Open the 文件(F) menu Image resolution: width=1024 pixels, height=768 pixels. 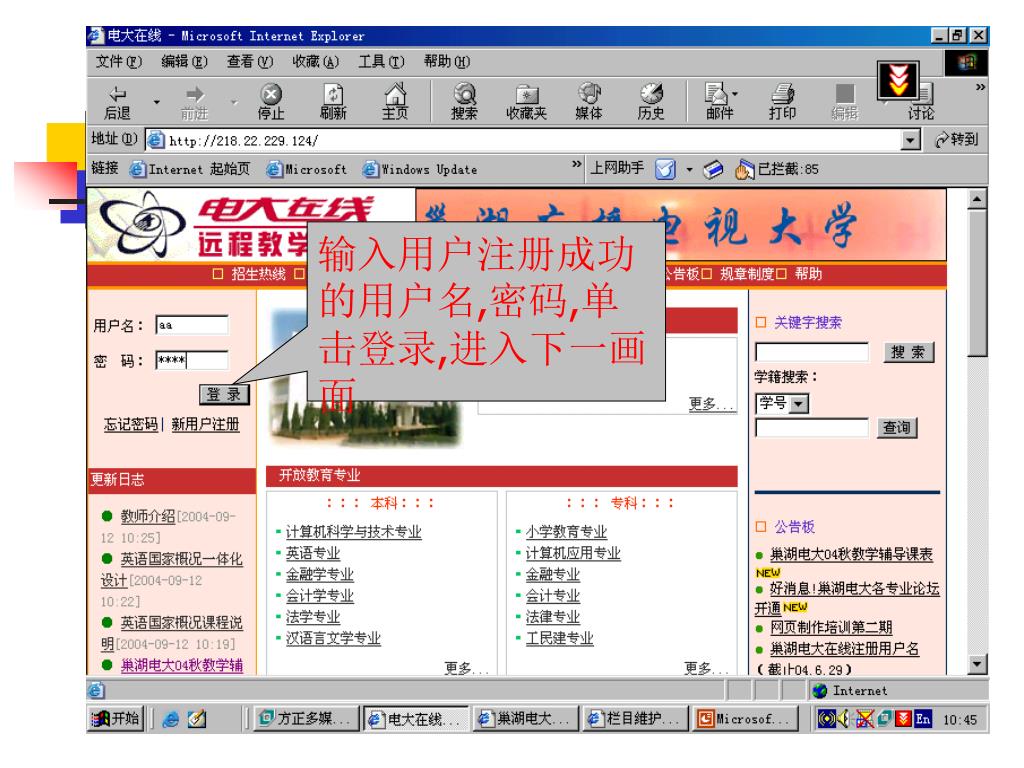pyautogui.click(x=118, y=62)
